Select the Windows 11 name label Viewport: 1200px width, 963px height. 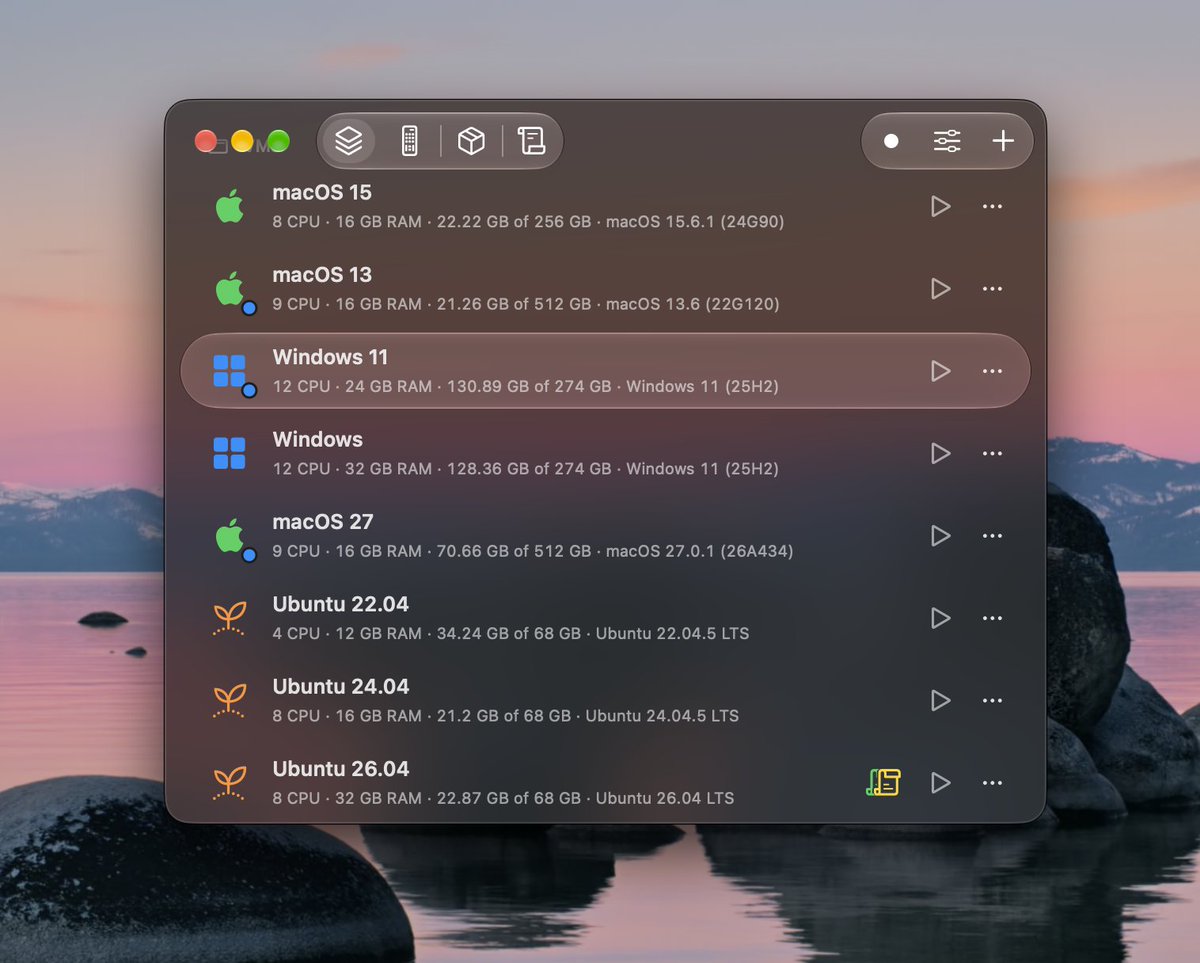330,357
